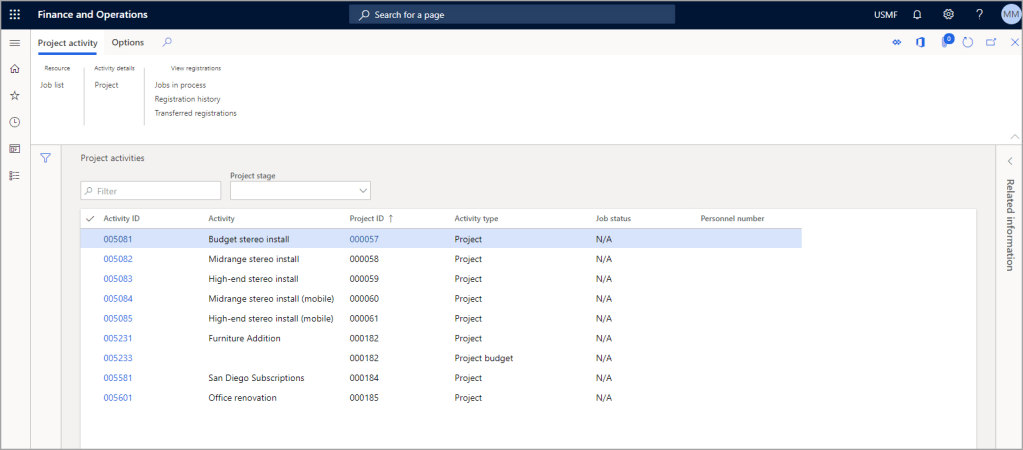Open Favorites star in left sidebar
The height and width of the screenshot is (450, 1023).
pyautogui.click(x=14, y=96)
